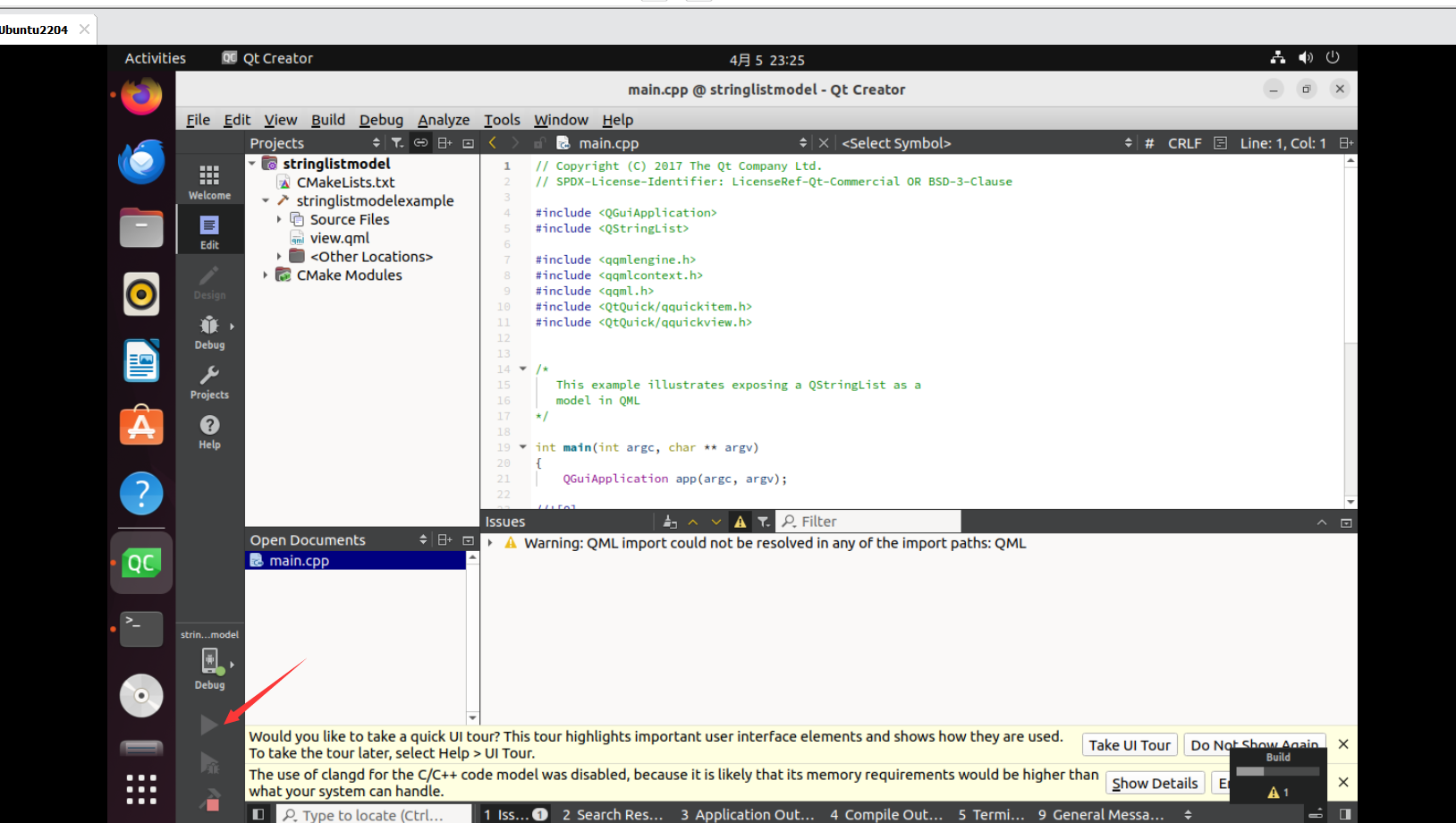The width and height of the screenshot is (1456, 823).
Task: Expand the Other Locations node
Action: pyautogui.click(x=279, y=257)
